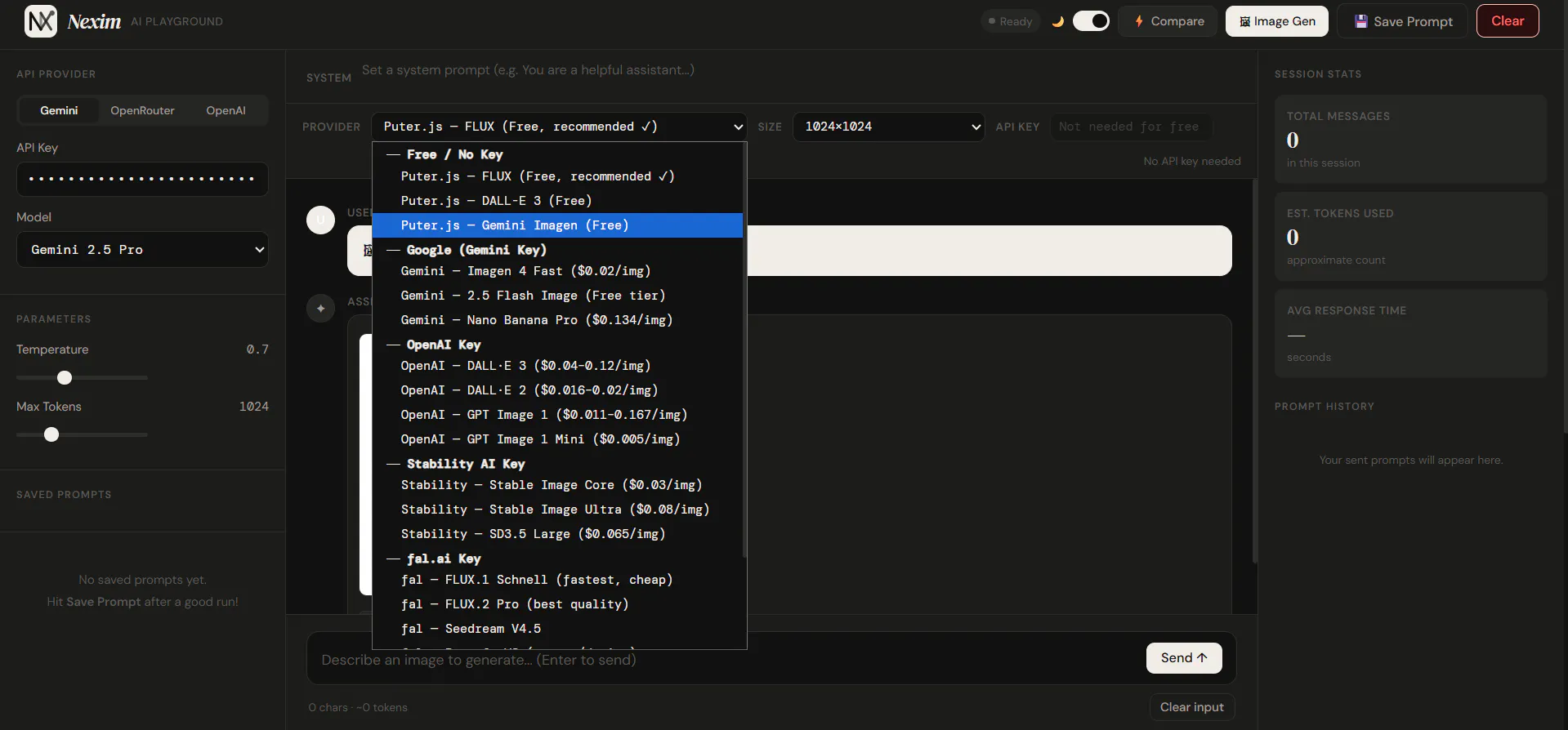The width and height of the screenshot is (1568, 730).
Task: Pick OpenAI – GPT Image 1 ($0.011-0.167/img)
Action: point(557,415)
